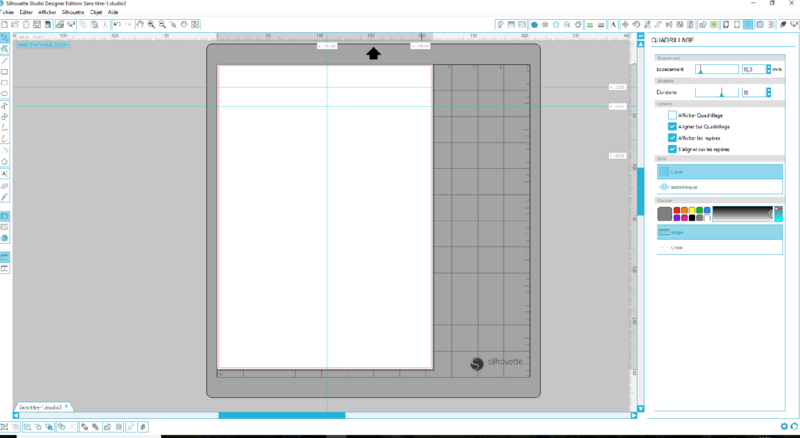This screenshot has width=800, height=438.
Task: Click the Open file folder icon
Action: (15, 25)
